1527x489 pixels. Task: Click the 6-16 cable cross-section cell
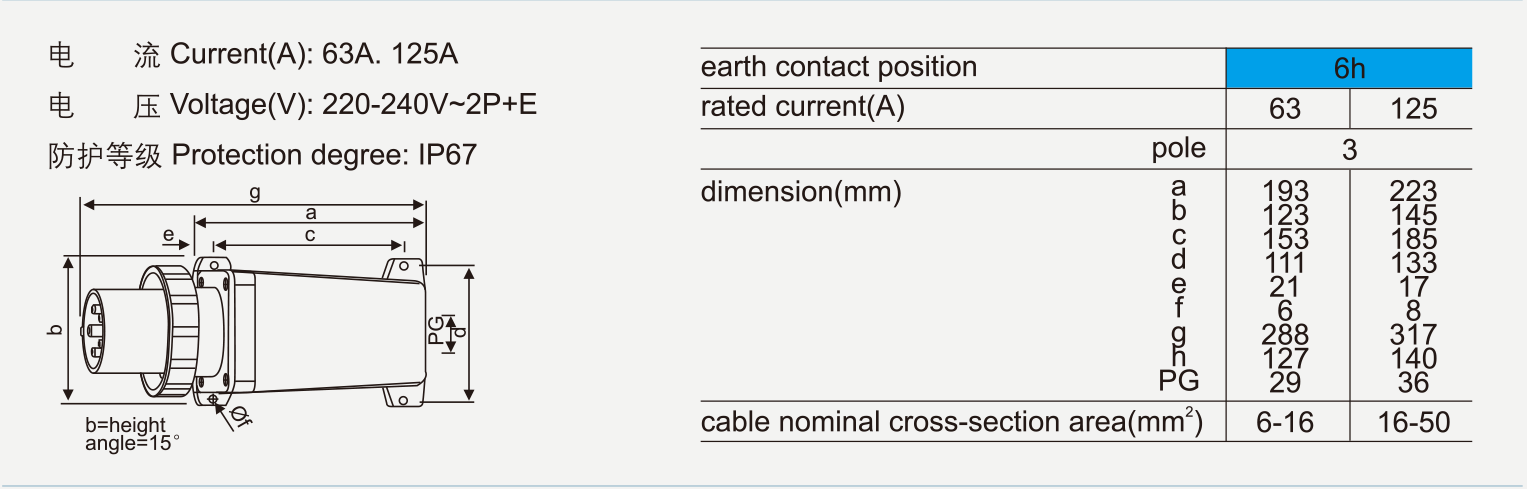click(1285, 423)
